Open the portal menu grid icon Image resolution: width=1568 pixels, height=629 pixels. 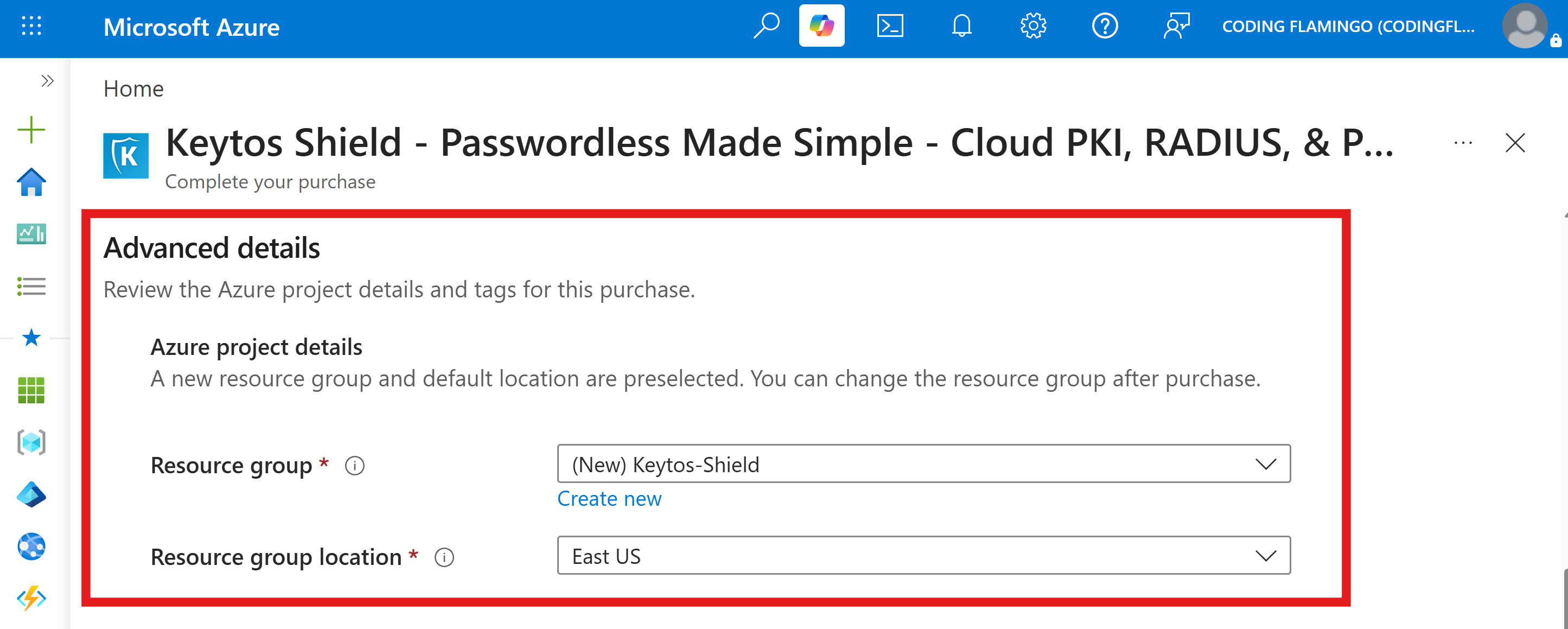point(31,26)
